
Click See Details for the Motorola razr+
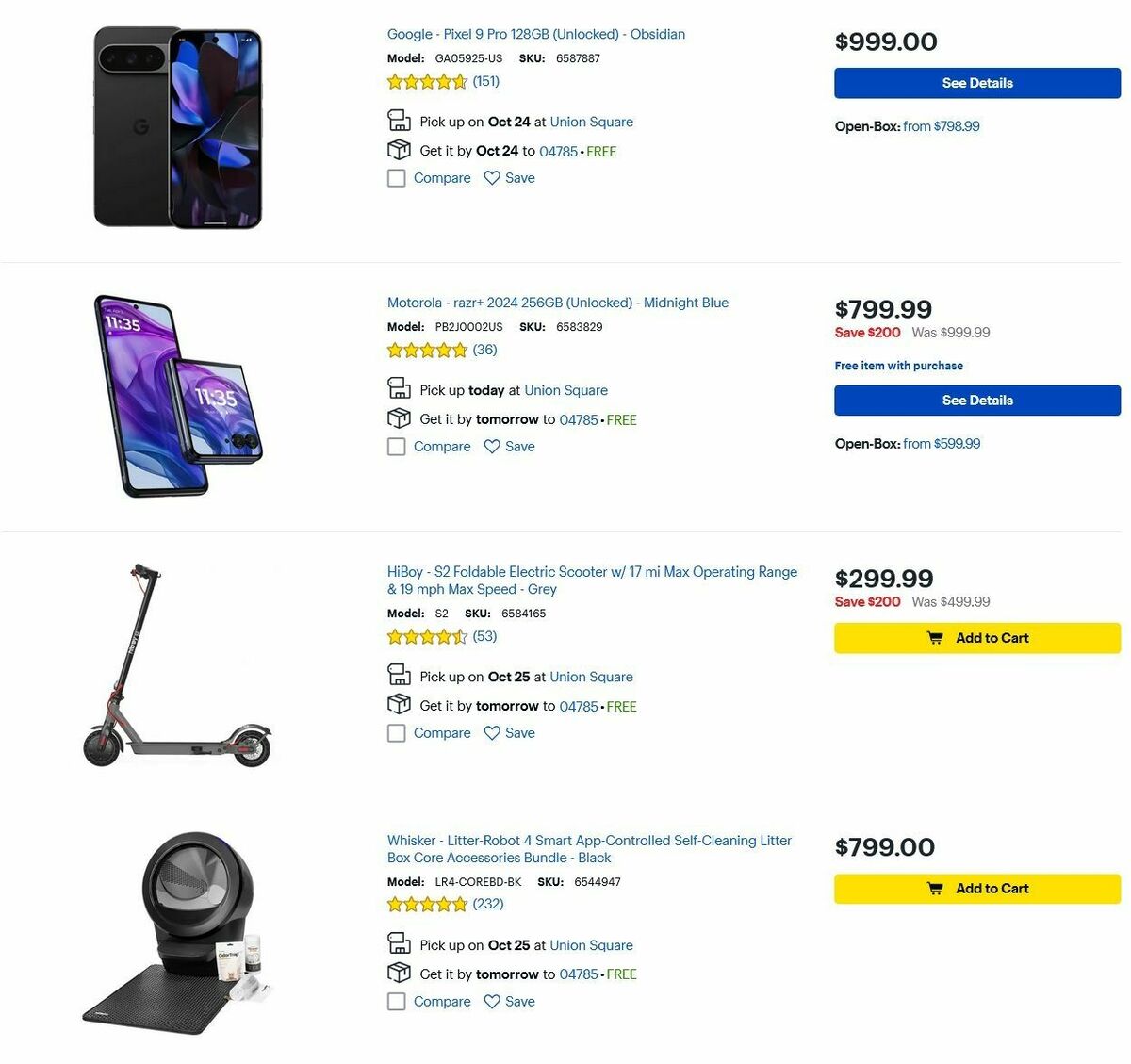click(x=976, y=400)
